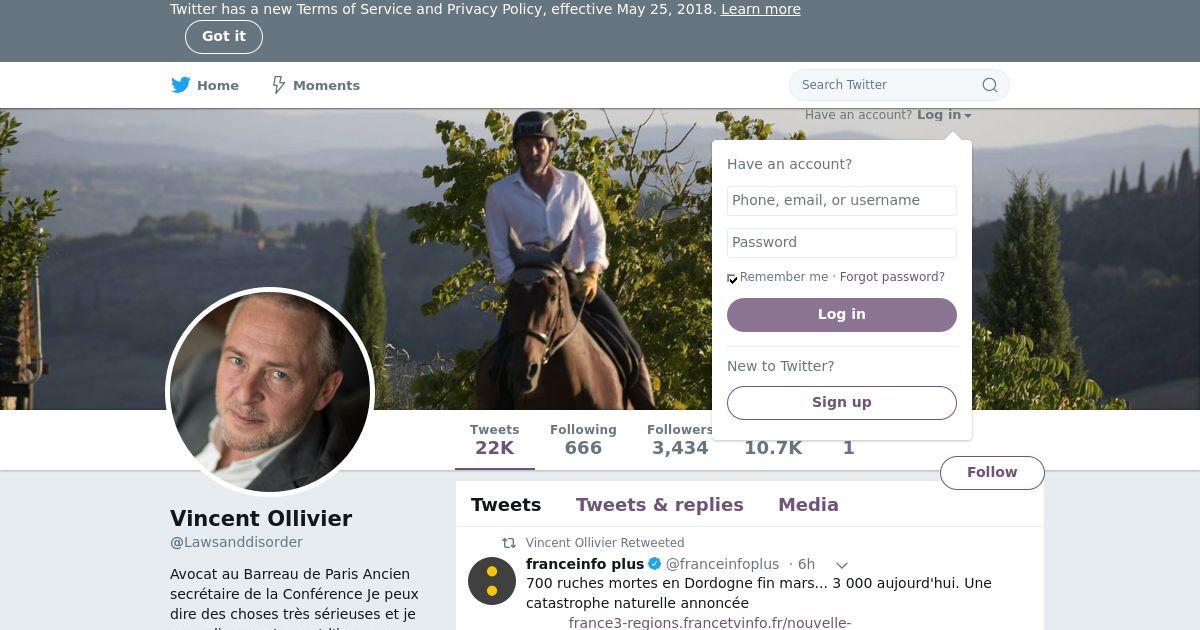The image size is (1200, 630).
Task: Focus the Phone, email, or username field
Action: [841, 200]
